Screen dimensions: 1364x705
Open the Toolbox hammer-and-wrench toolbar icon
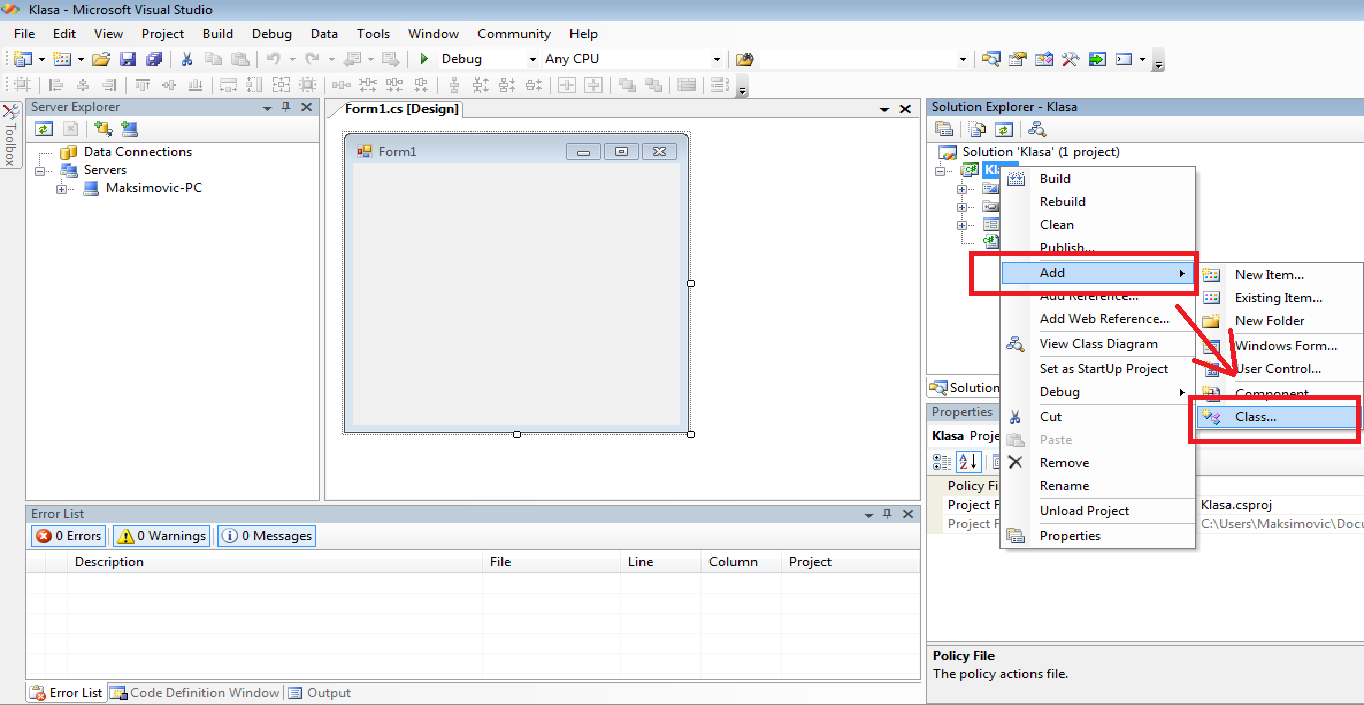(x=1070, y=59)
